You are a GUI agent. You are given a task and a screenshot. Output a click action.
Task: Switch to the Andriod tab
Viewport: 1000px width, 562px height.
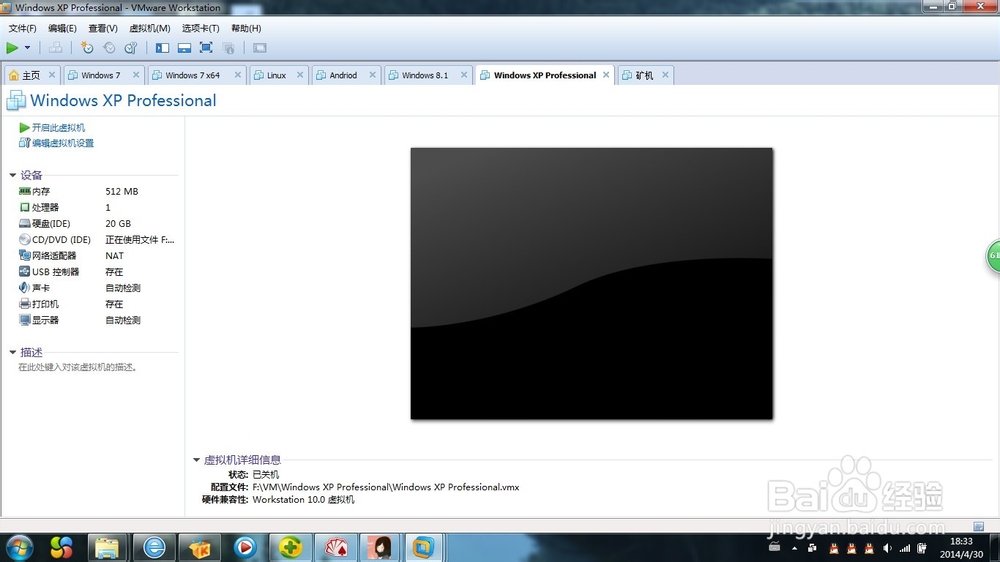pos(342,75)
